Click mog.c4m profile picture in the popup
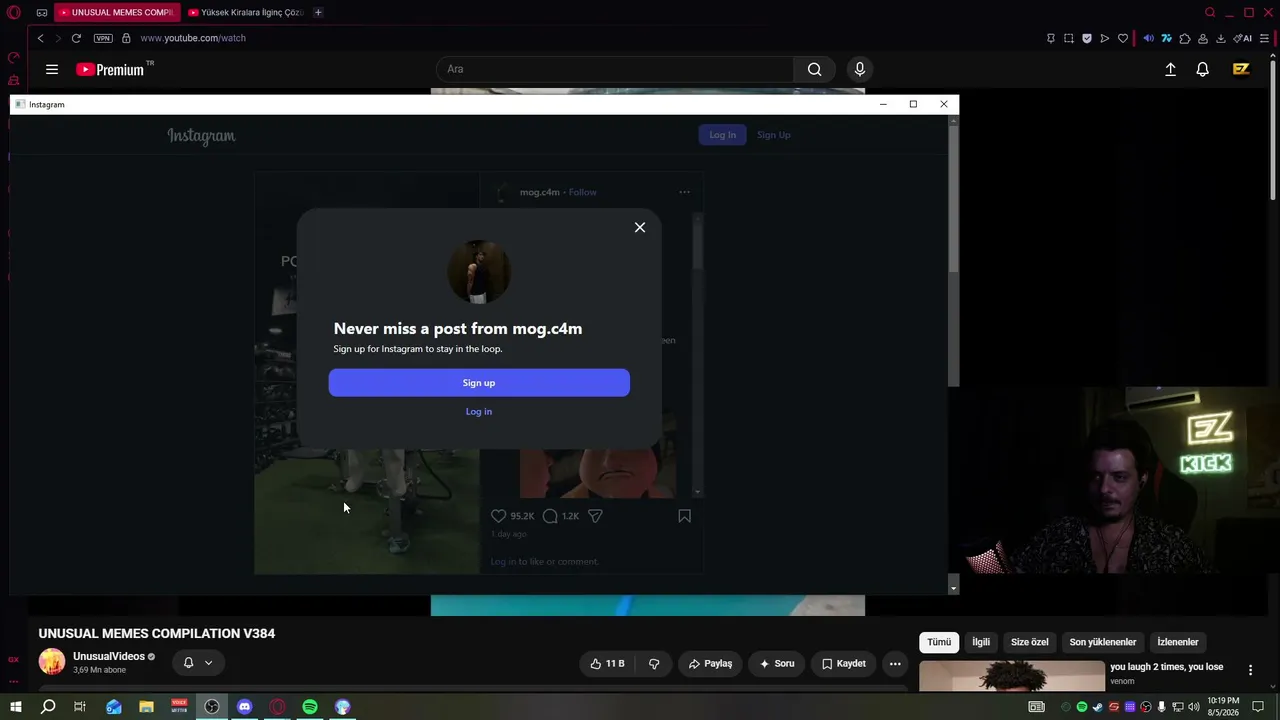 click(479, 272)
